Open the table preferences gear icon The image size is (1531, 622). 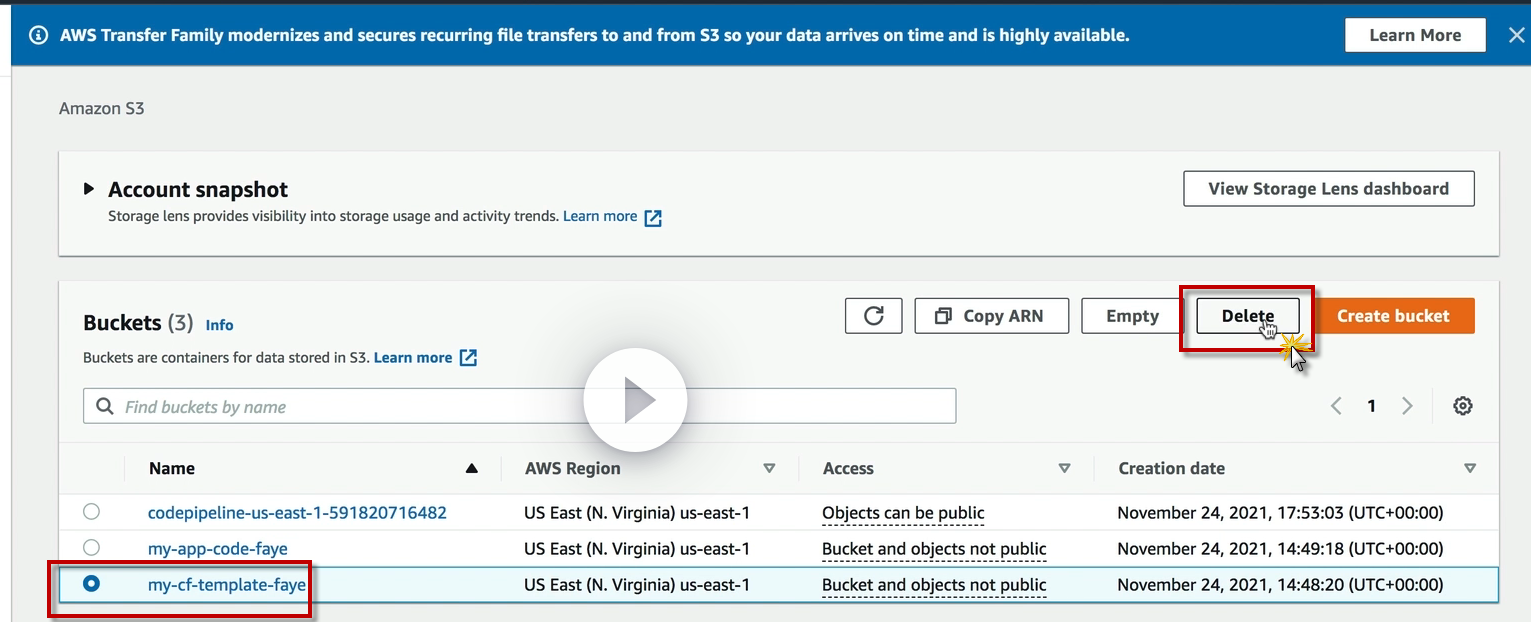pos(1463,406)
